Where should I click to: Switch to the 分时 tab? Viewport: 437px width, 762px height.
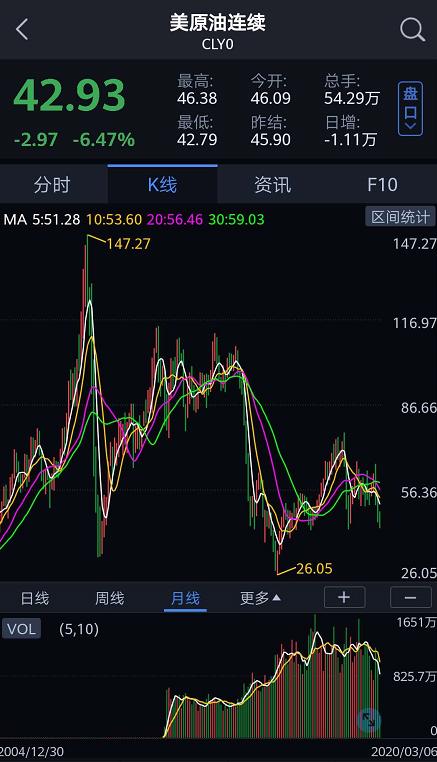pos(52,185)
